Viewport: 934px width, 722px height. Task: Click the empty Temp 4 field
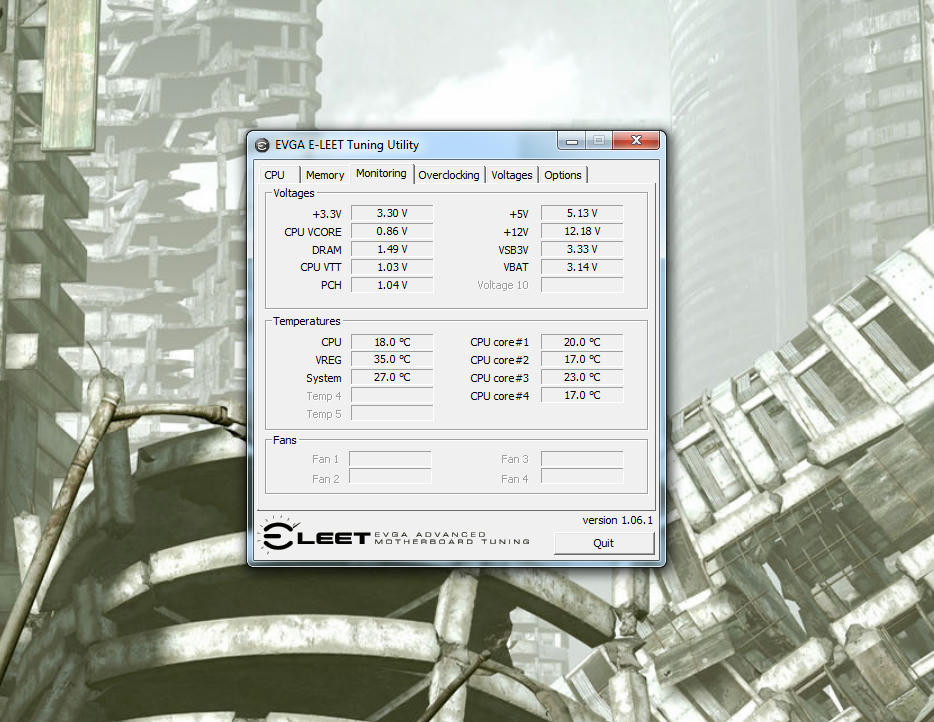point(392,395)
